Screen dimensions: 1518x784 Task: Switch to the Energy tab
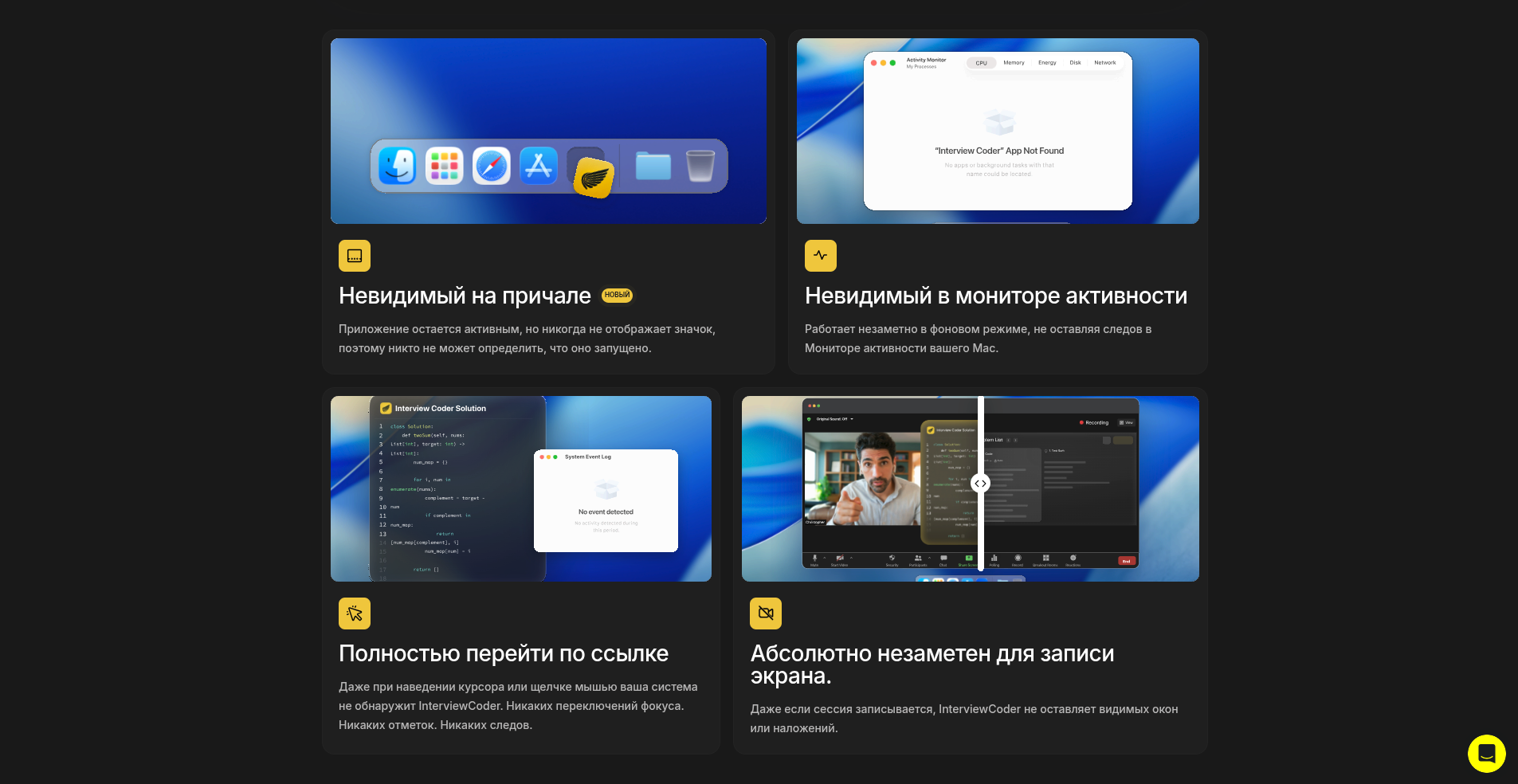pyautogui.click(x=1047, y=63)
